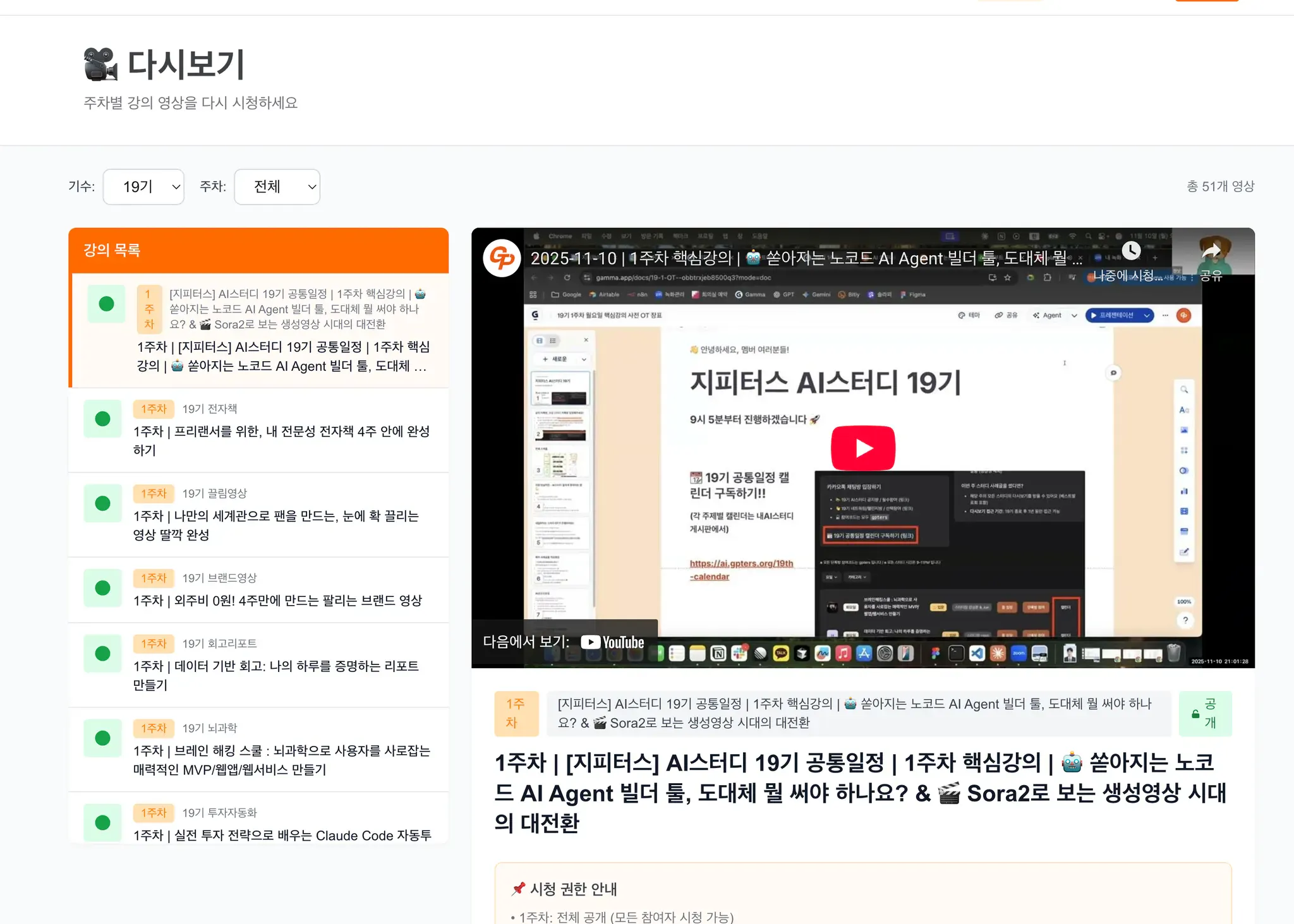Click the 총 51개 영상 count text
The width and height of the screenshot is (1294, 924).
pyautogui.click(x=1220, y=186)
